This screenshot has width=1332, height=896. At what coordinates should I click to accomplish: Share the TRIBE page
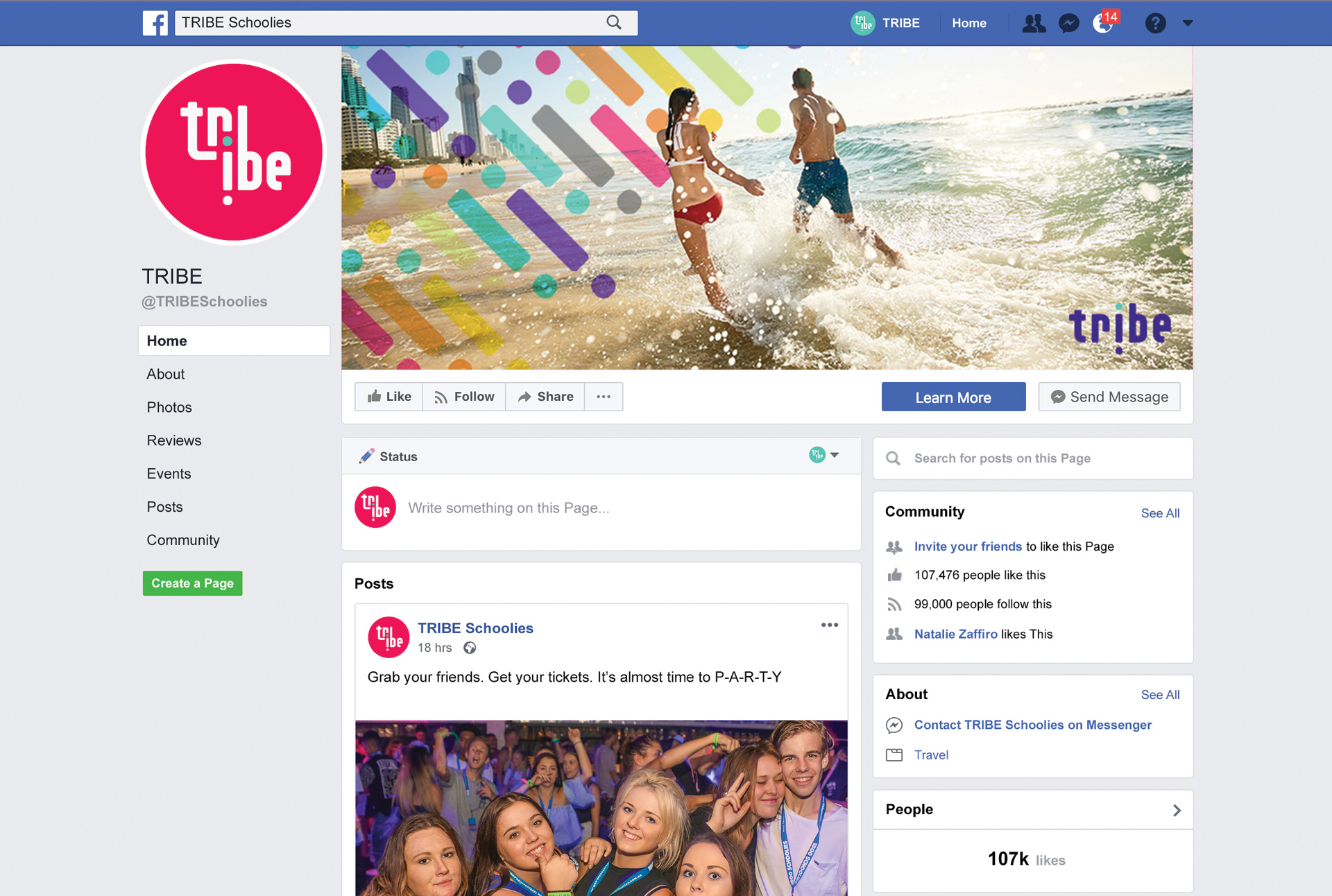pos(545,397)
